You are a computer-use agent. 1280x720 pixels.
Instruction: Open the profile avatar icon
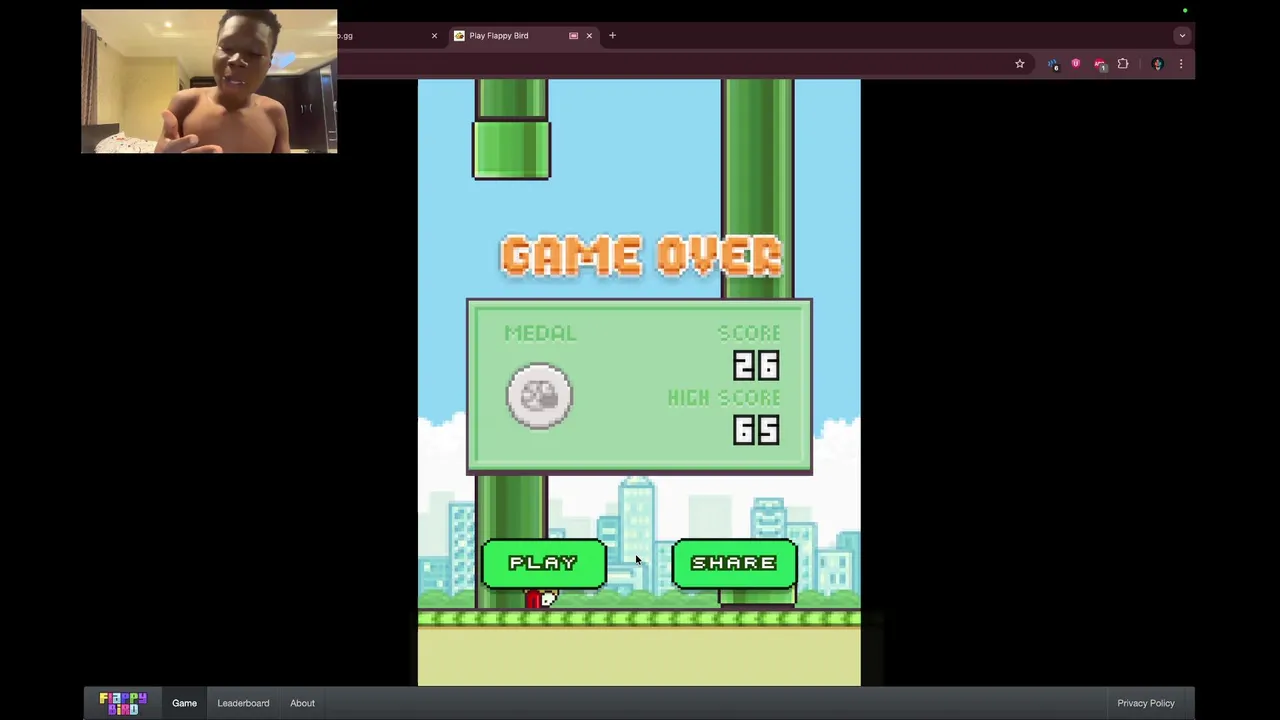click(1157, 64)
